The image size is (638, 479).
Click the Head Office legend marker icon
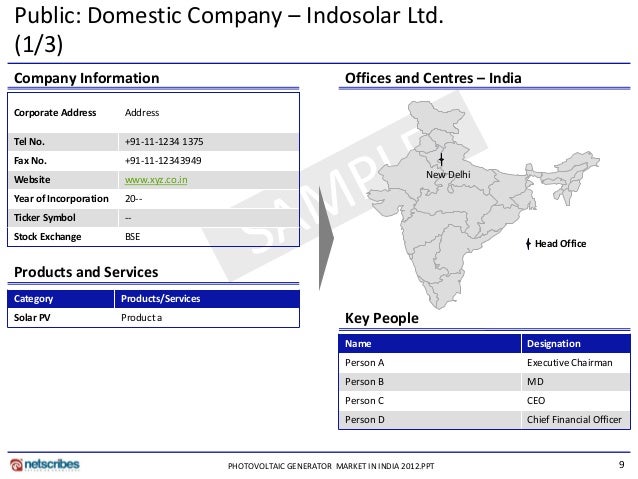pyautogui.click(x=528, y=244)
